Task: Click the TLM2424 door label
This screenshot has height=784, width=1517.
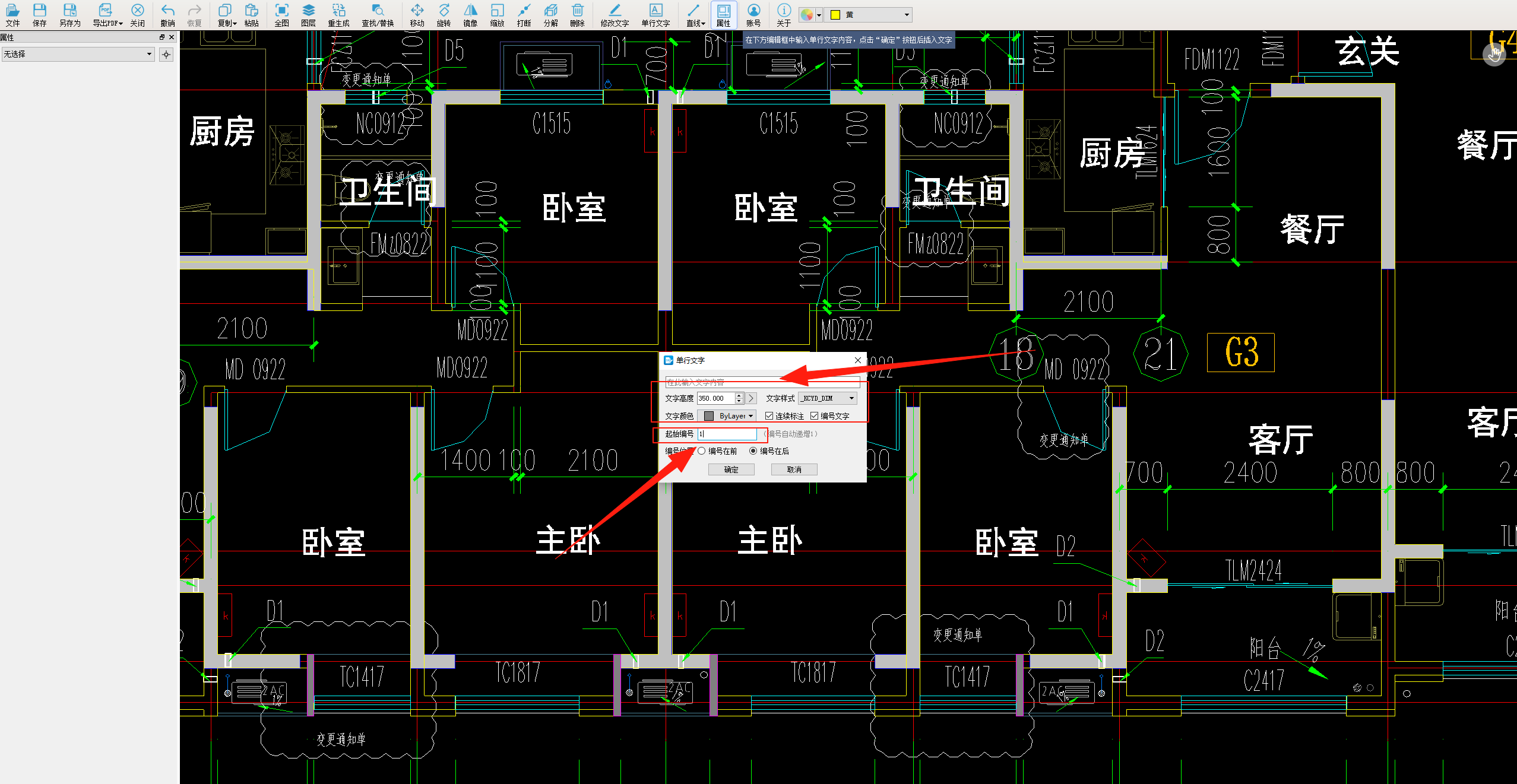Action: 1254,571
